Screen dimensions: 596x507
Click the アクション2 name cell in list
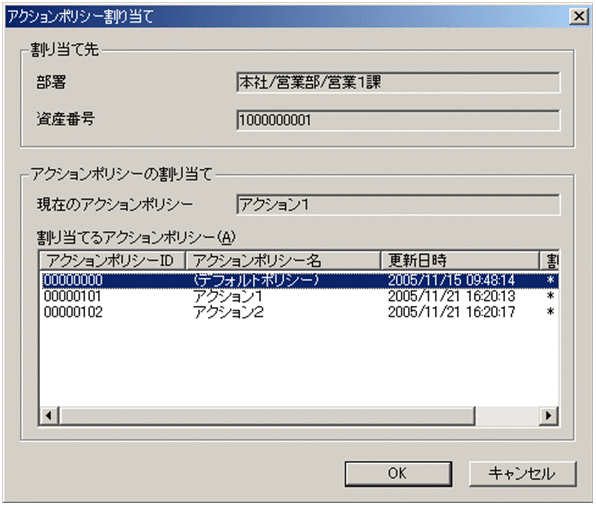click(228, 312)
